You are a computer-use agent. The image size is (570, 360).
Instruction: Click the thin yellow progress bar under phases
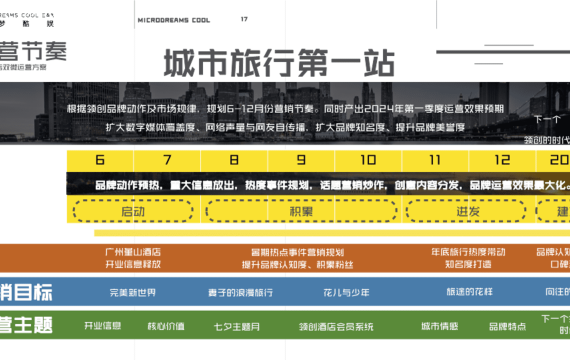332,233
